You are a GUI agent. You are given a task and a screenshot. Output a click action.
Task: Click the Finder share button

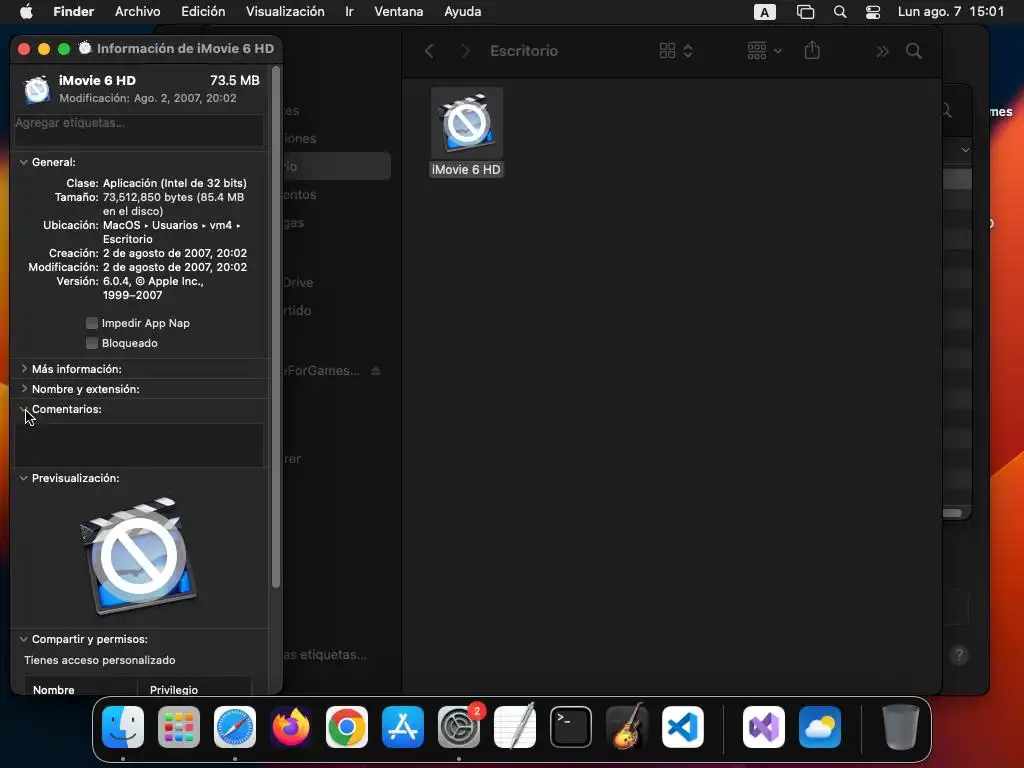[812, 50]
